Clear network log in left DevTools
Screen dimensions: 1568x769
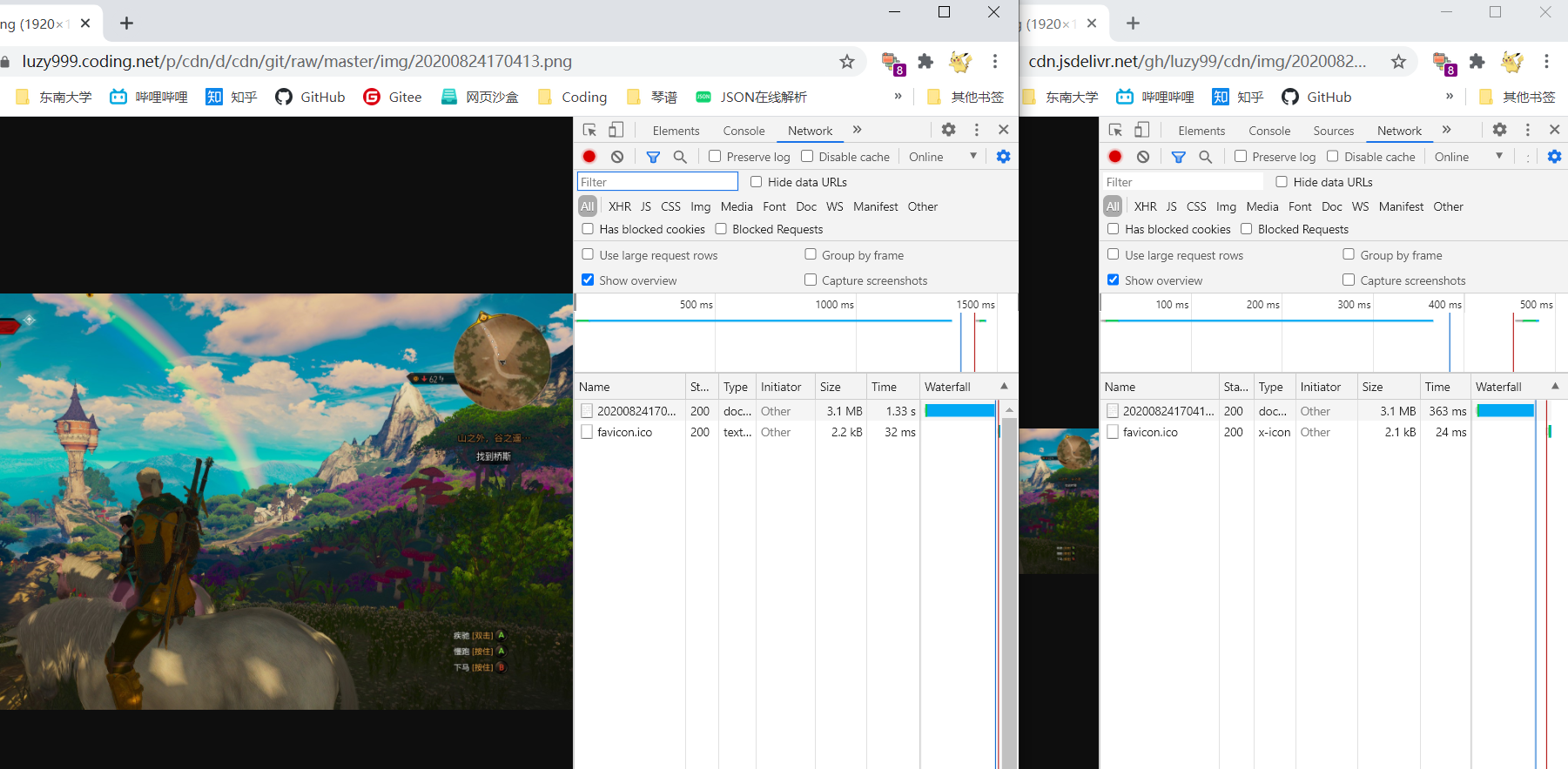click(617, 157)
